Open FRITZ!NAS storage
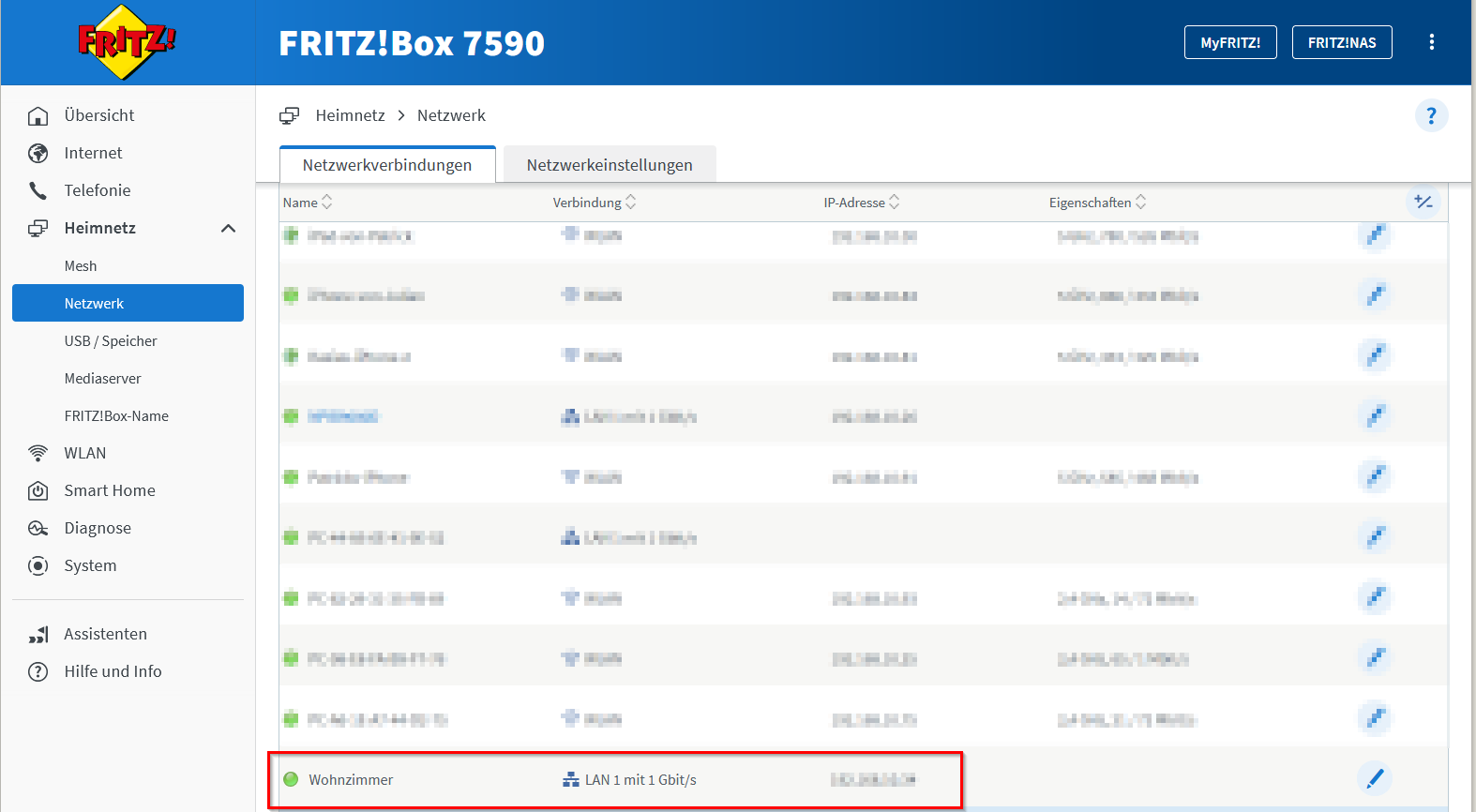Viewport: 1476px width, 812px height. pos(1342,42)
